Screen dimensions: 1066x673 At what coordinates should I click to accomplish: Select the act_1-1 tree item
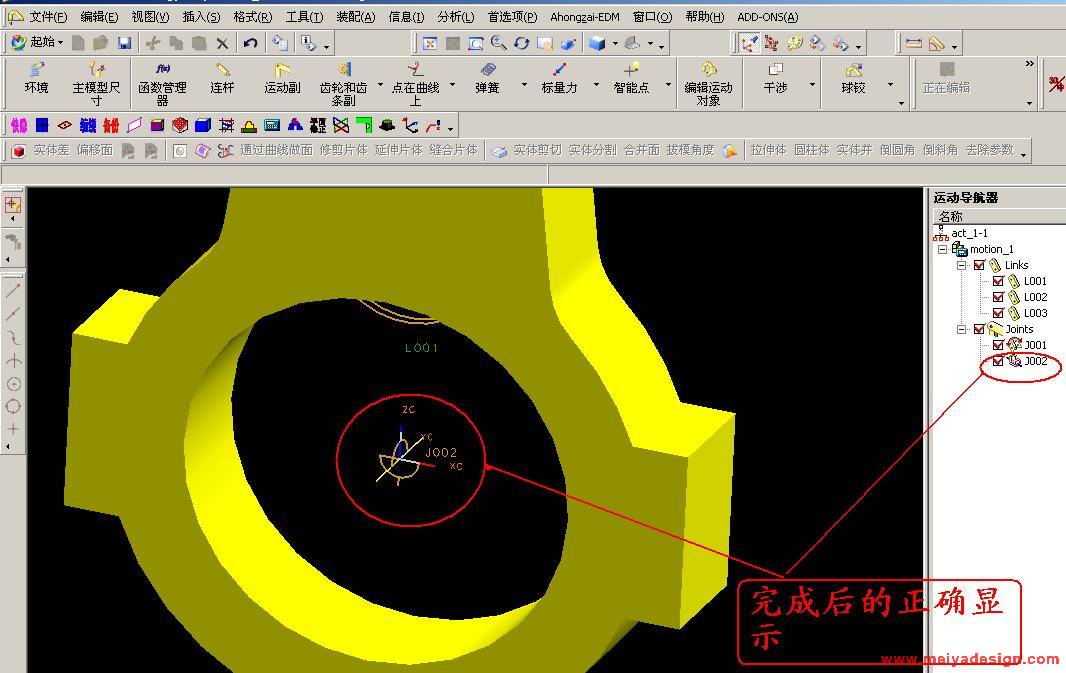(969, 233)
